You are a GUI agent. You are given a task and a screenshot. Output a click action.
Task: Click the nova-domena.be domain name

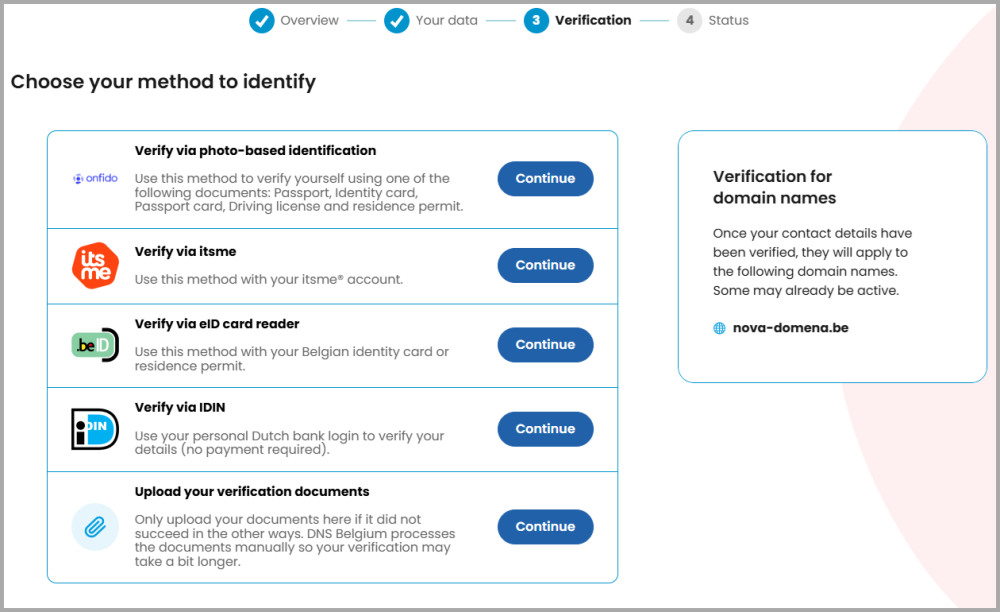[x=790, y=328]
